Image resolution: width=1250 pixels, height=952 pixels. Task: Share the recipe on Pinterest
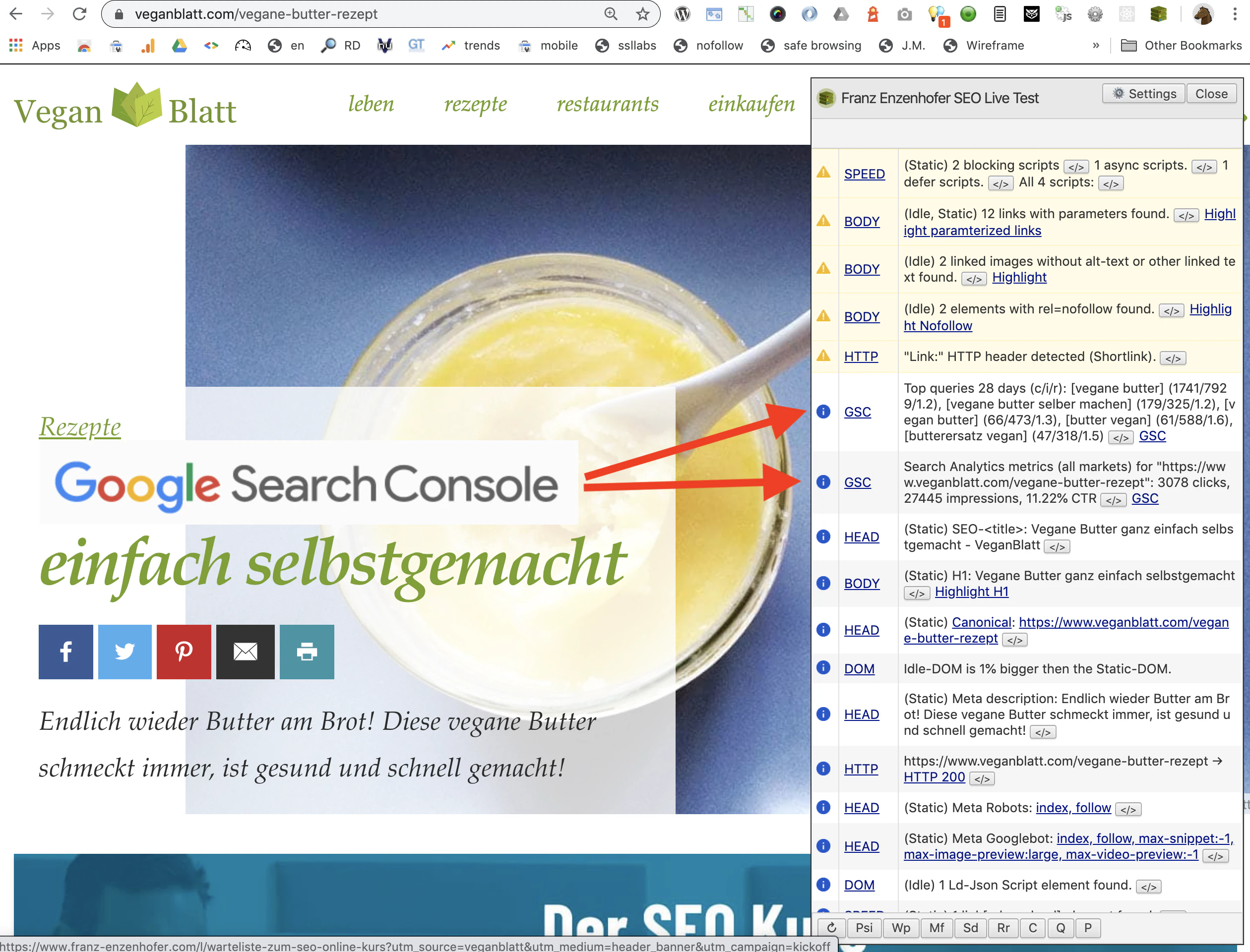[x=184, y=652]
